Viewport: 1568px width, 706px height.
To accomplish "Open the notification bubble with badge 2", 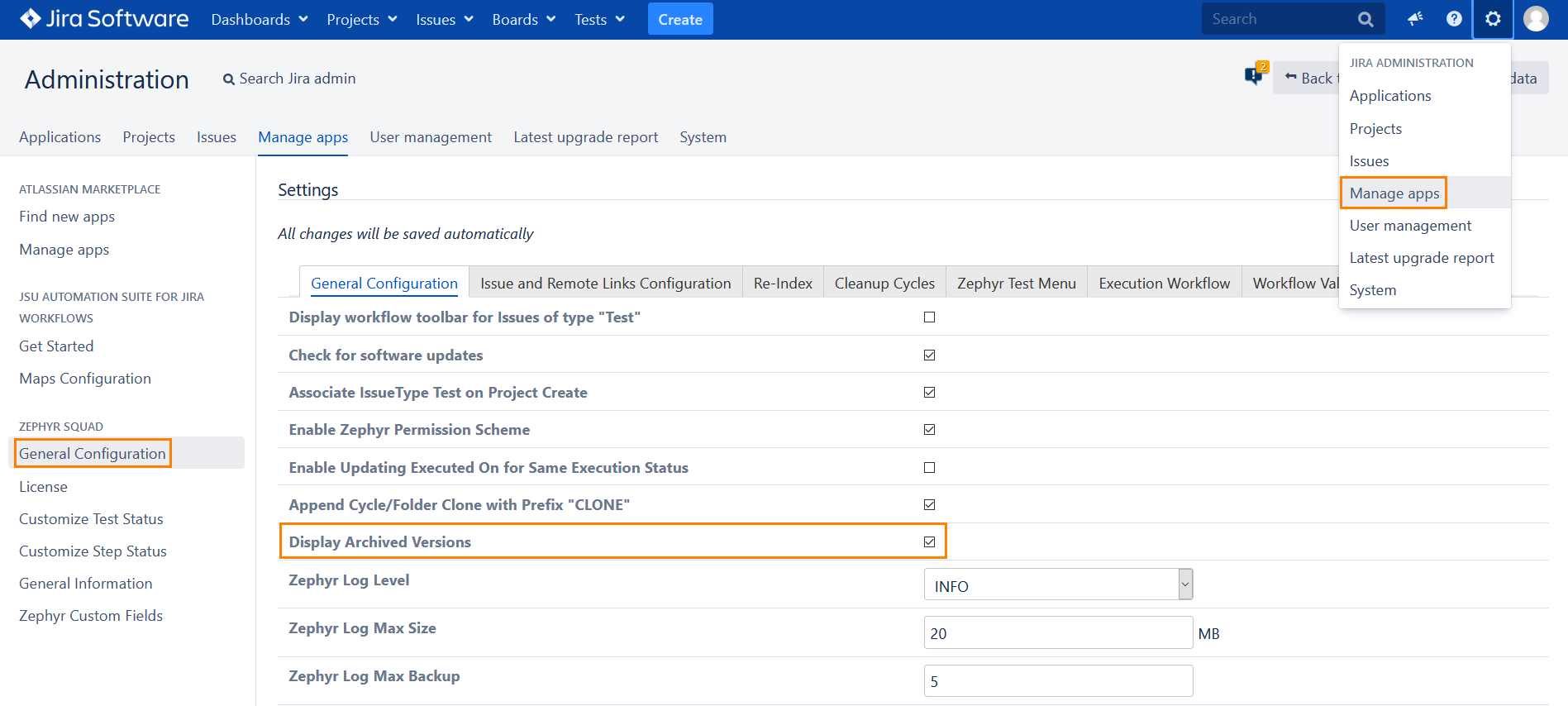I will (x=1256, y=74).
